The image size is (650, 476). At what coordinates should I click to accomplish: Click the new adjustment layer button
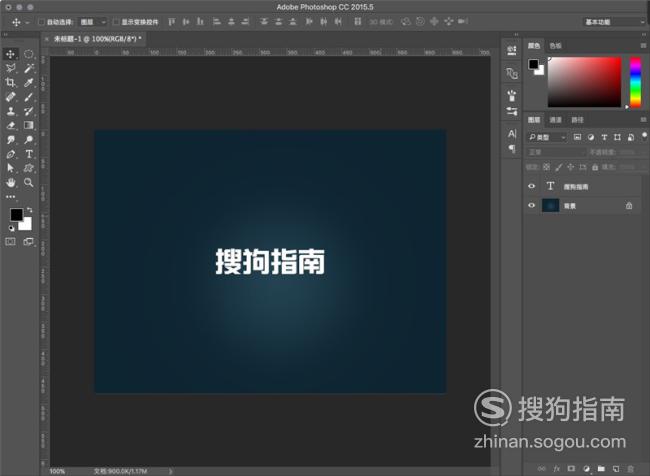(x=586, y=469)
